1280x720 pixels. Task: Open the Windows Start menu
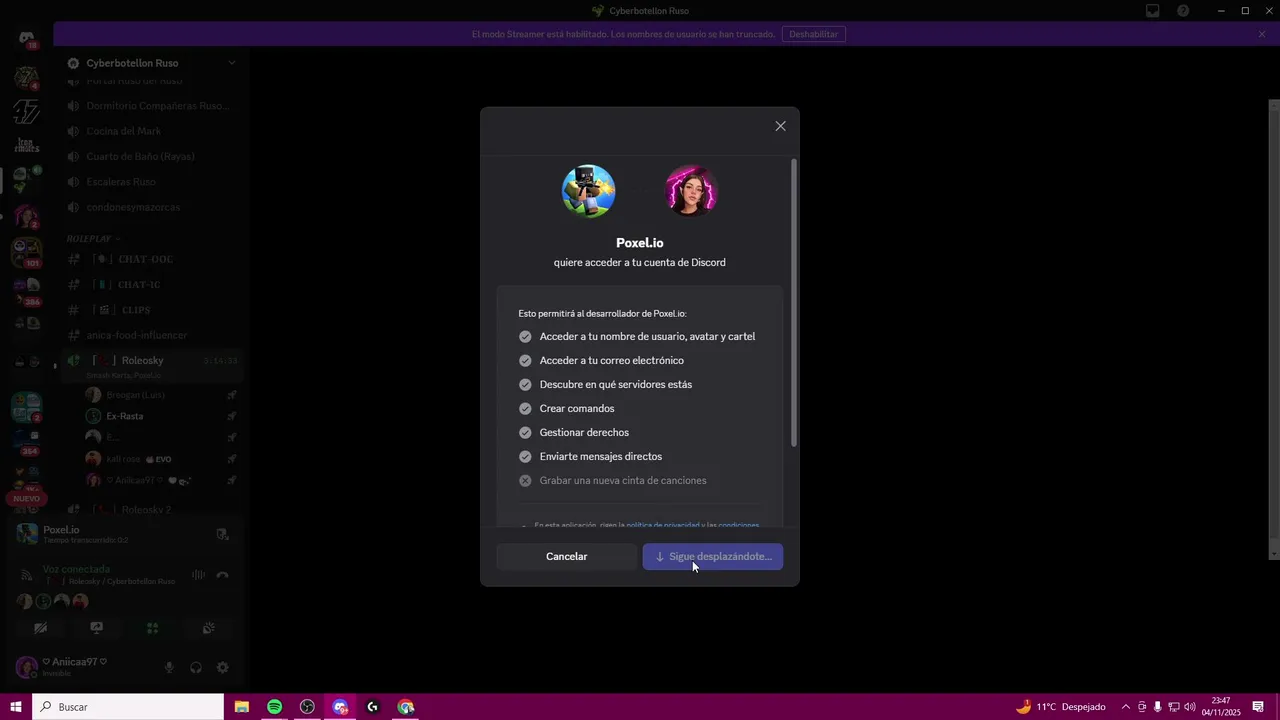pyautogui.click(x=16, y=707)
